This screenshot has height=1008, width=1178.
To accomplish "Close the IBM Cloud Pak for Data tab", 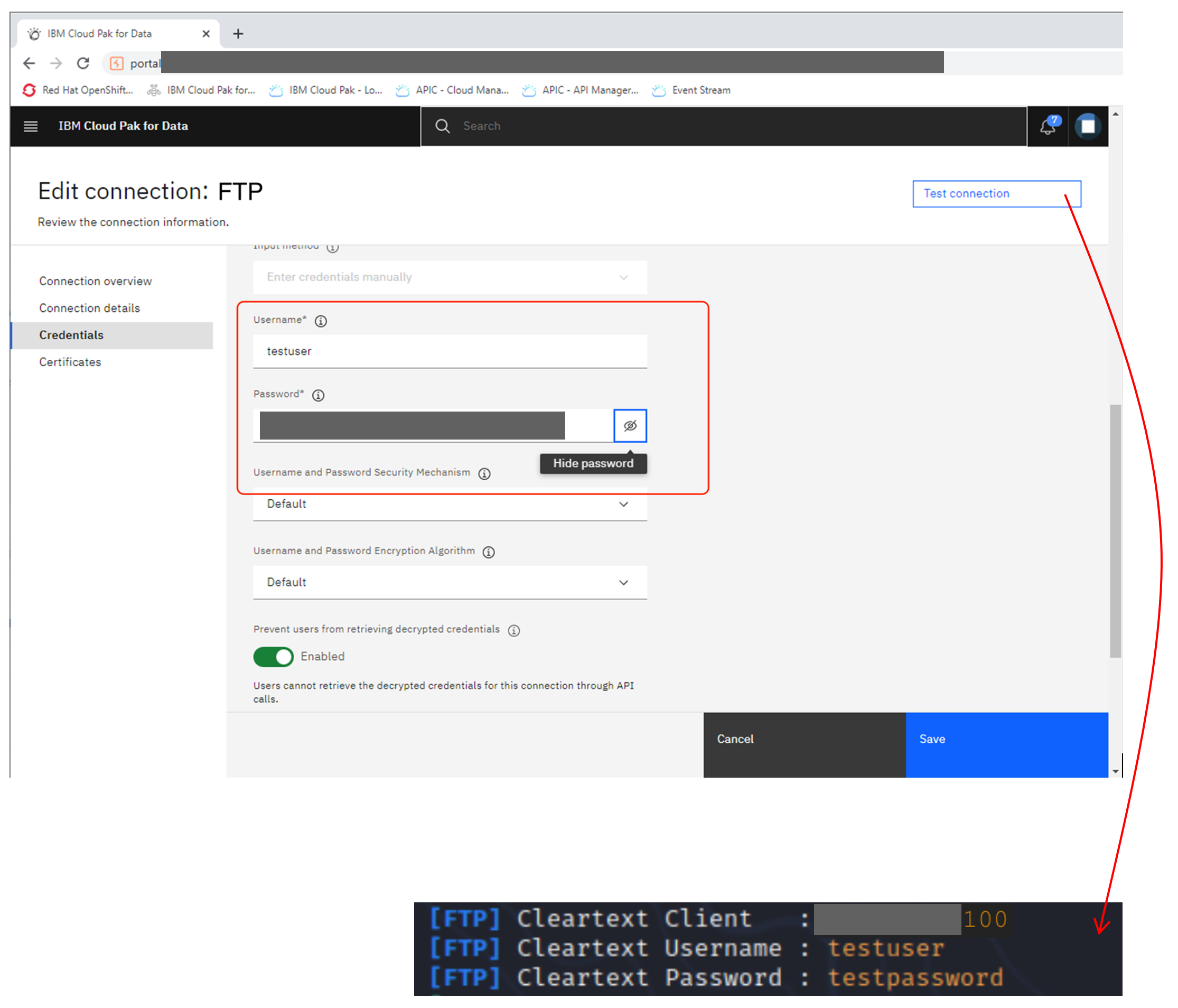I will pos(206,34).
